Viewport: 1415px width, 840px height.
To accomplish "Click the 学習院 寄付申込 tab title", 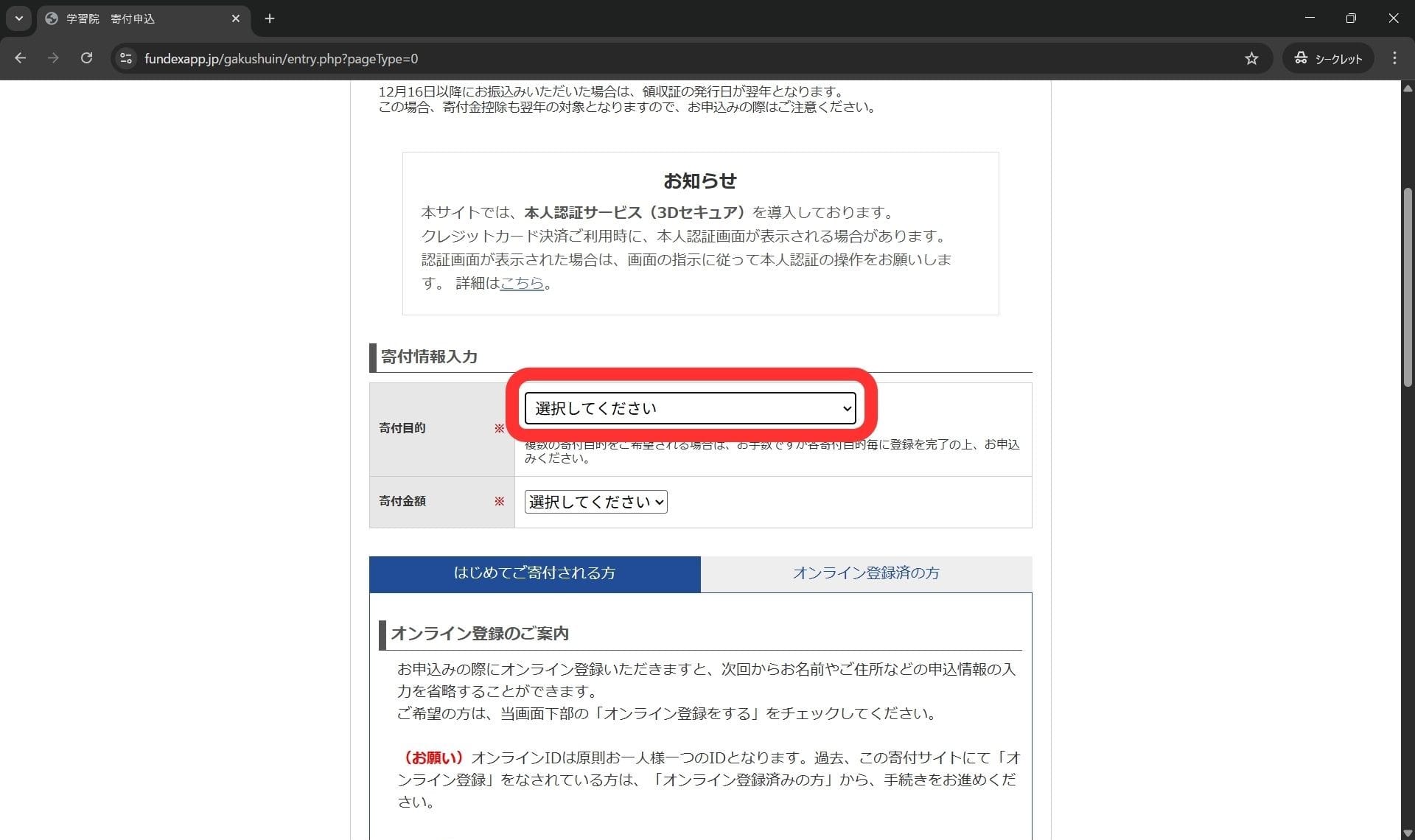I will pyautogui.click(x=111, y=18).
